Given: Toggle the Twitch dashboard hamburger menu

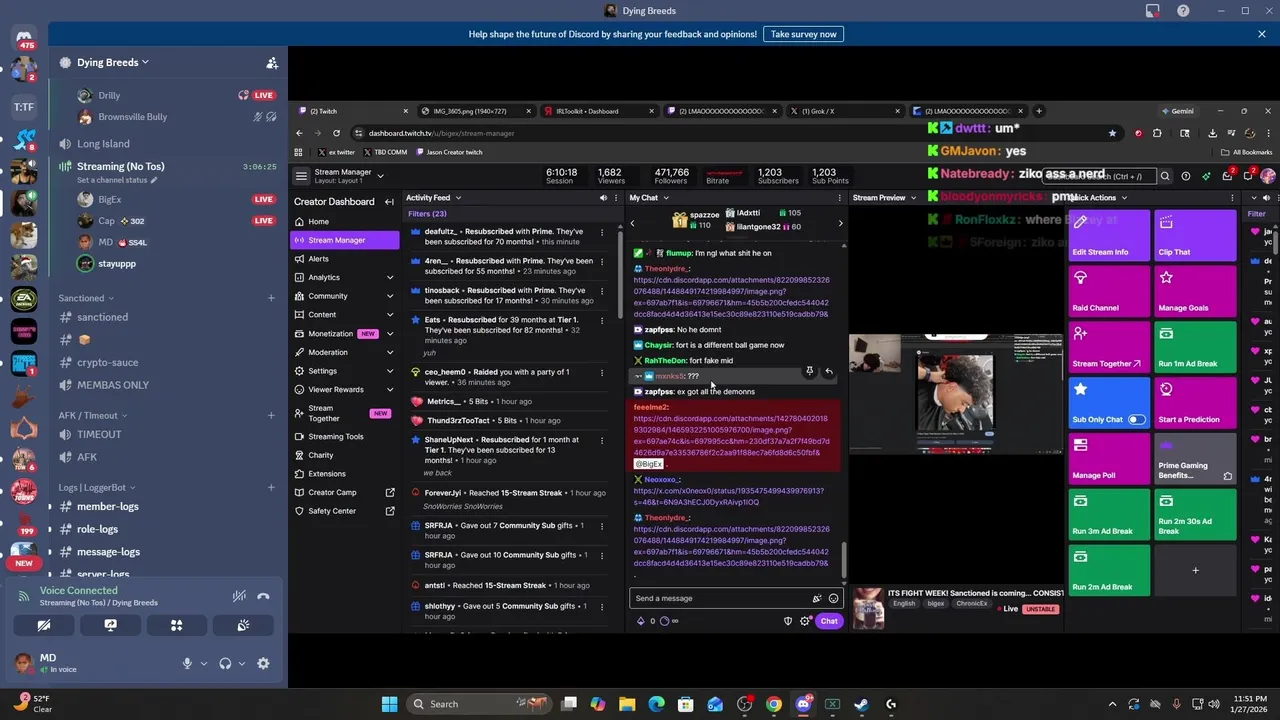Looking at the screenshot, I should coord(301,176).
